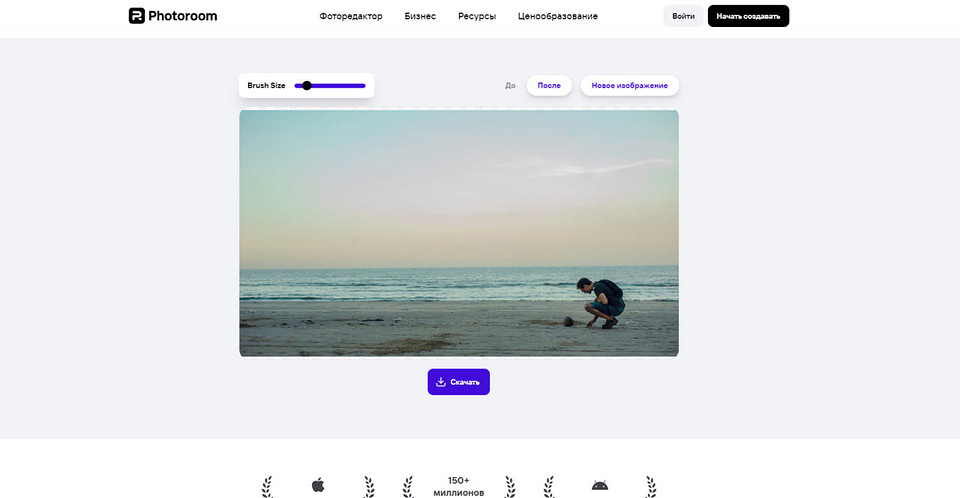
Task: Click the Brush Size label
Action: click(266, 86)
